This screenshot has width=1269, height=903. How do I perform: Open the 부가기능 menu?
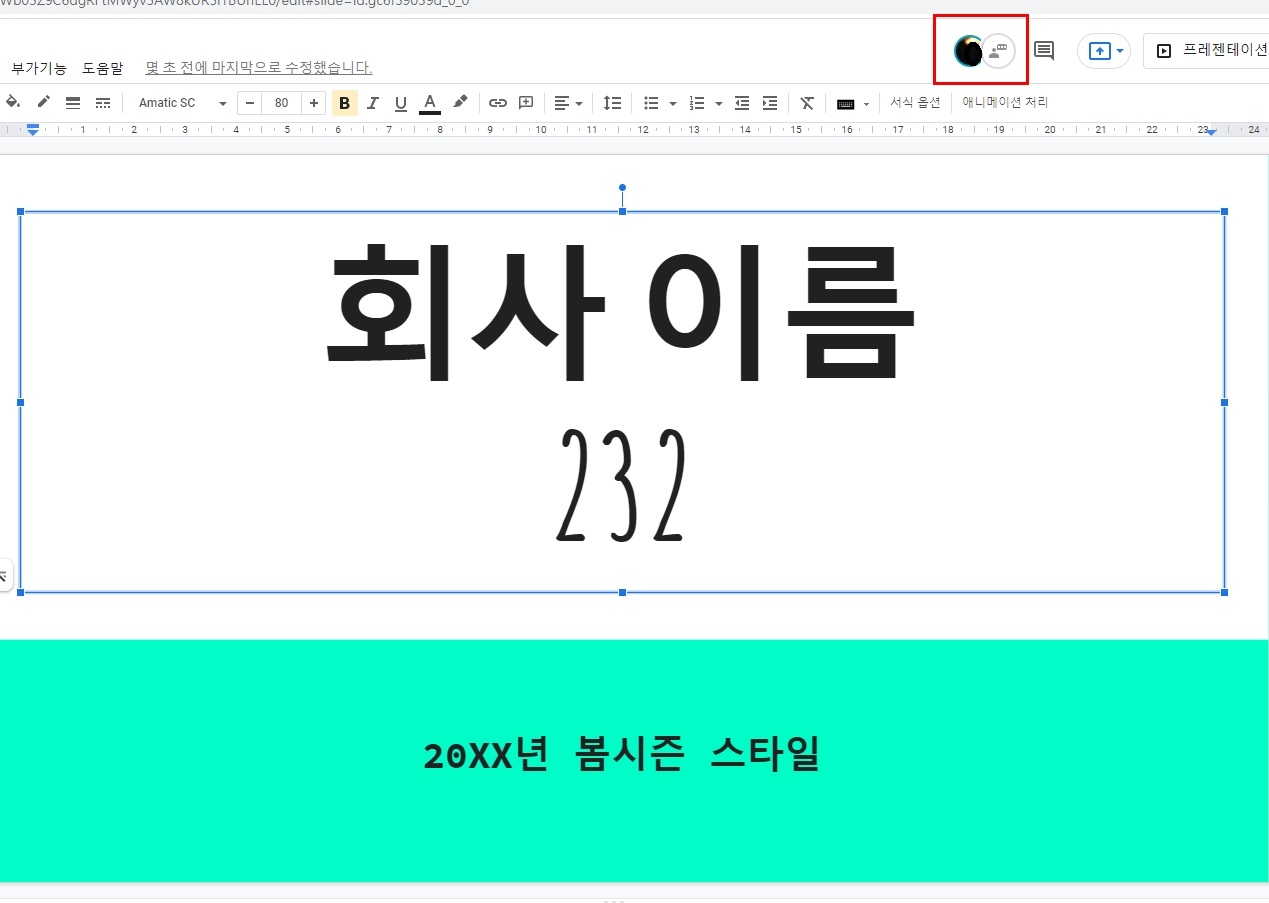(38, 68)
